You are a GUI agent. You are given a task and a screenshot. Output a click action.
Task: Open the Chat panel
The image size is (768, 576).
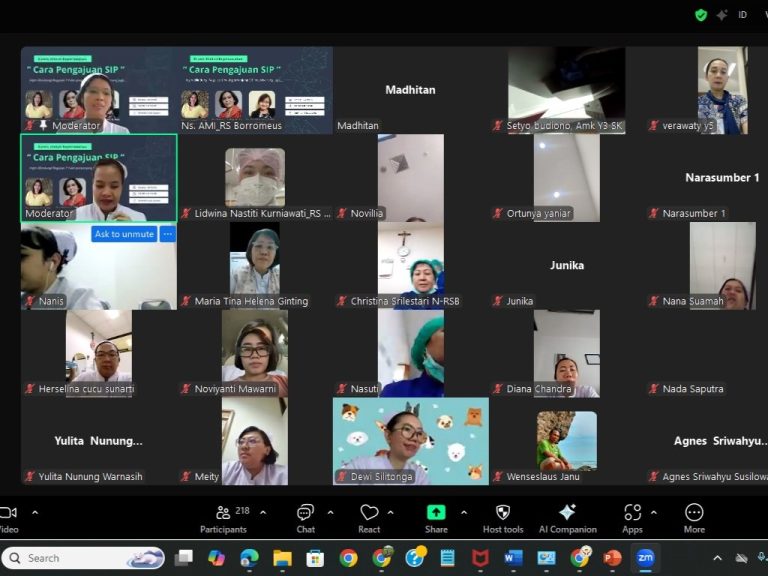point(305,514)
